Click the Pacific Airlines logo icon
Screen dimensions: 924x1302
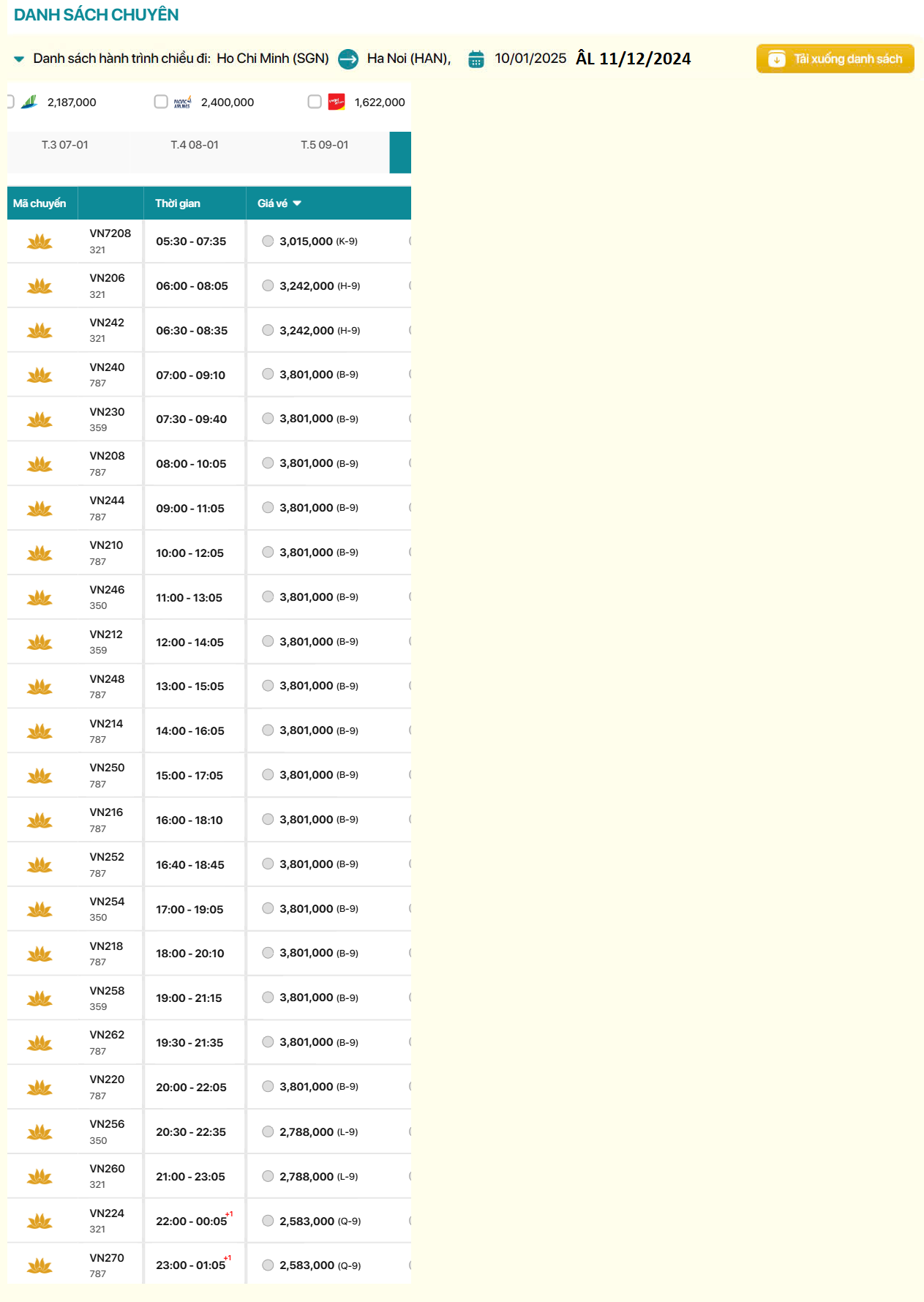(183, 102)
